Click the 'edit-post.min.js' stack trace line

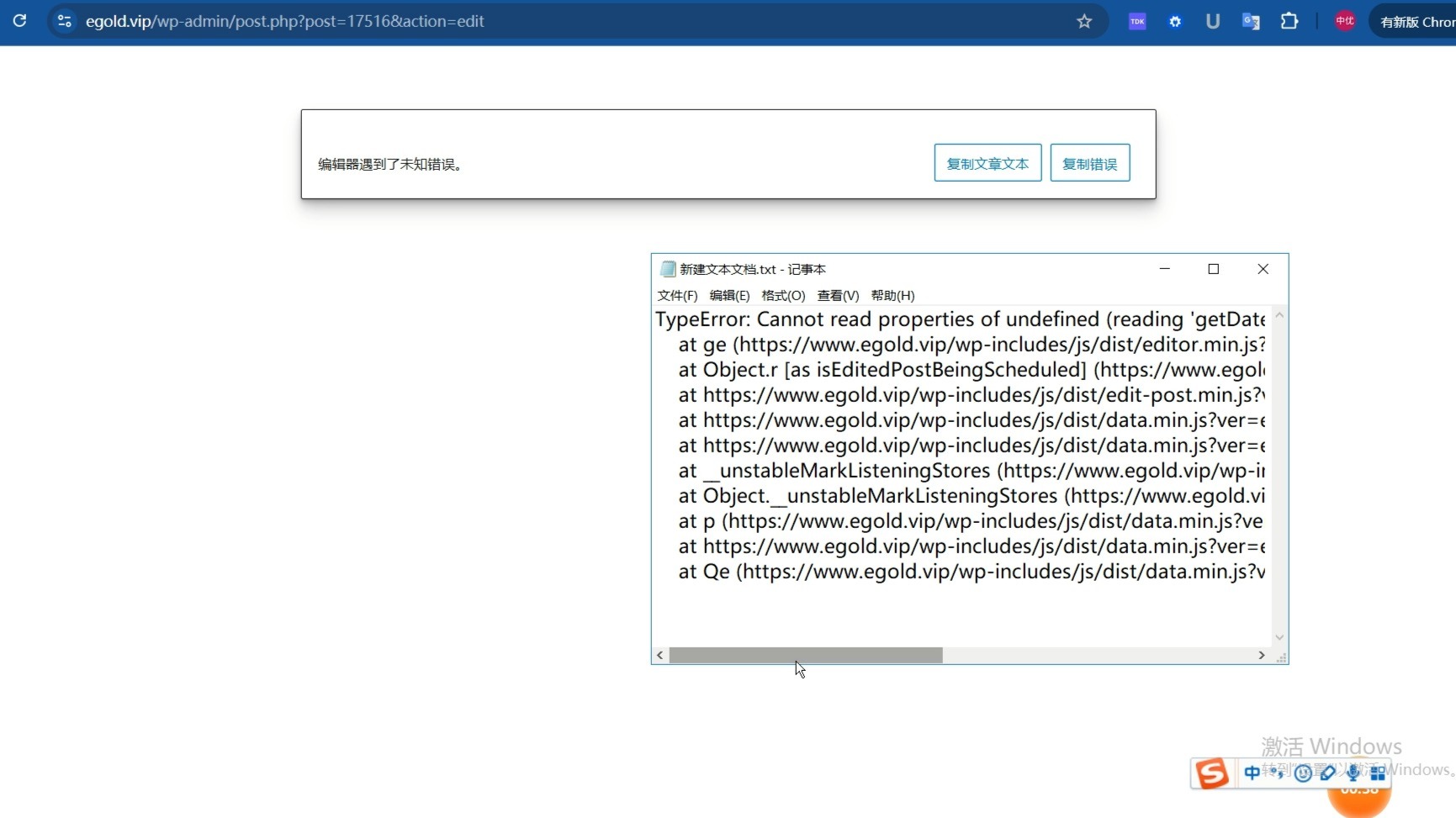[972, 395]
